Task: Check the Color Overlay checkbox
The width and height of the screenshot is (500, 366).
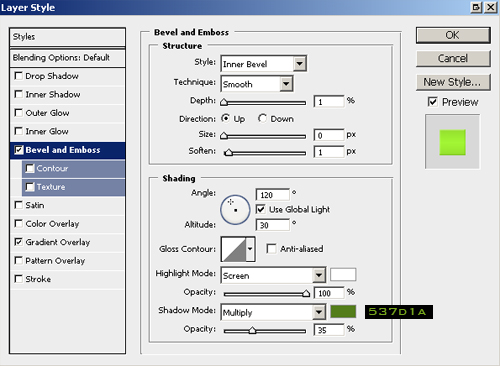Action: [18, 223]
